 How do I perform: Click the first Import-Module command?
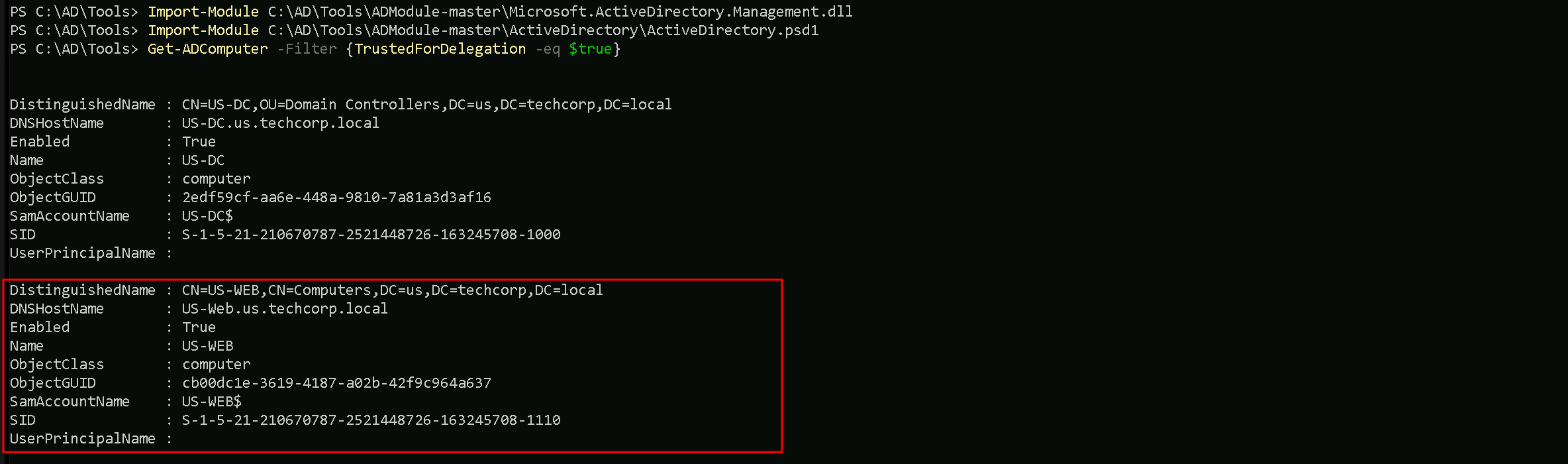point(203,12)
